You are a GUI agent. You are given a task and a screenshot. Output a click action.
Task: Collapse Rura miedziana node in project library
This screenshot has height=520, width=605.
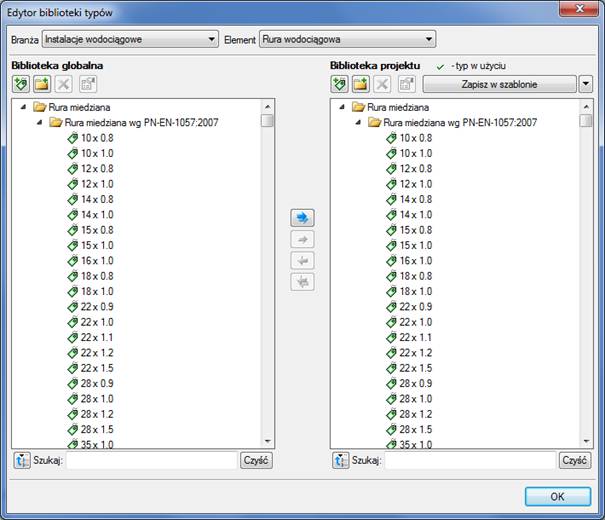click(x=342, y=107)
